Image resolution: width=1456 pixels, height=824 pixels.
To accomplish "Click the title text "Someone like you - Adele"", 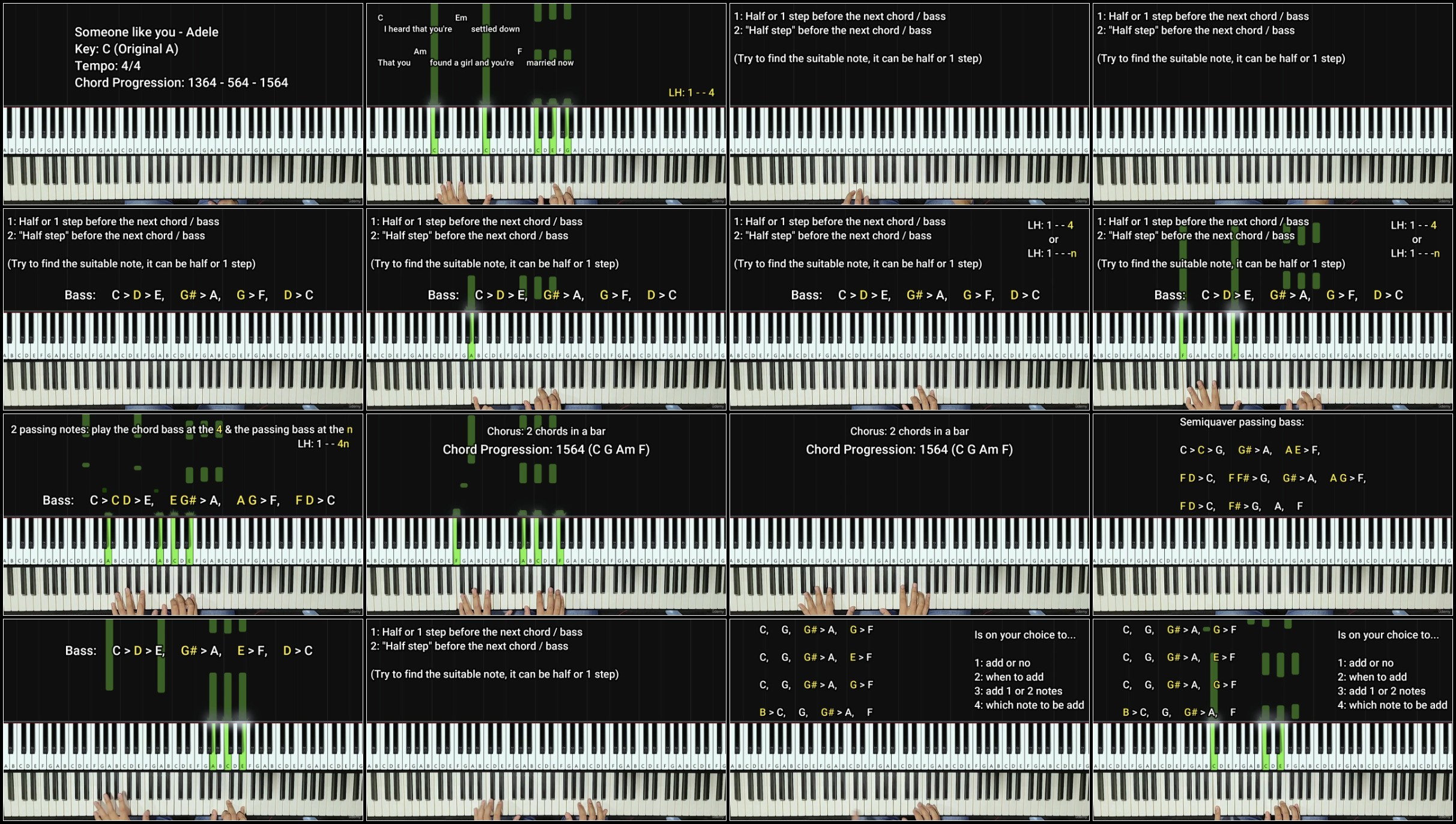I will tap(147, 32).
